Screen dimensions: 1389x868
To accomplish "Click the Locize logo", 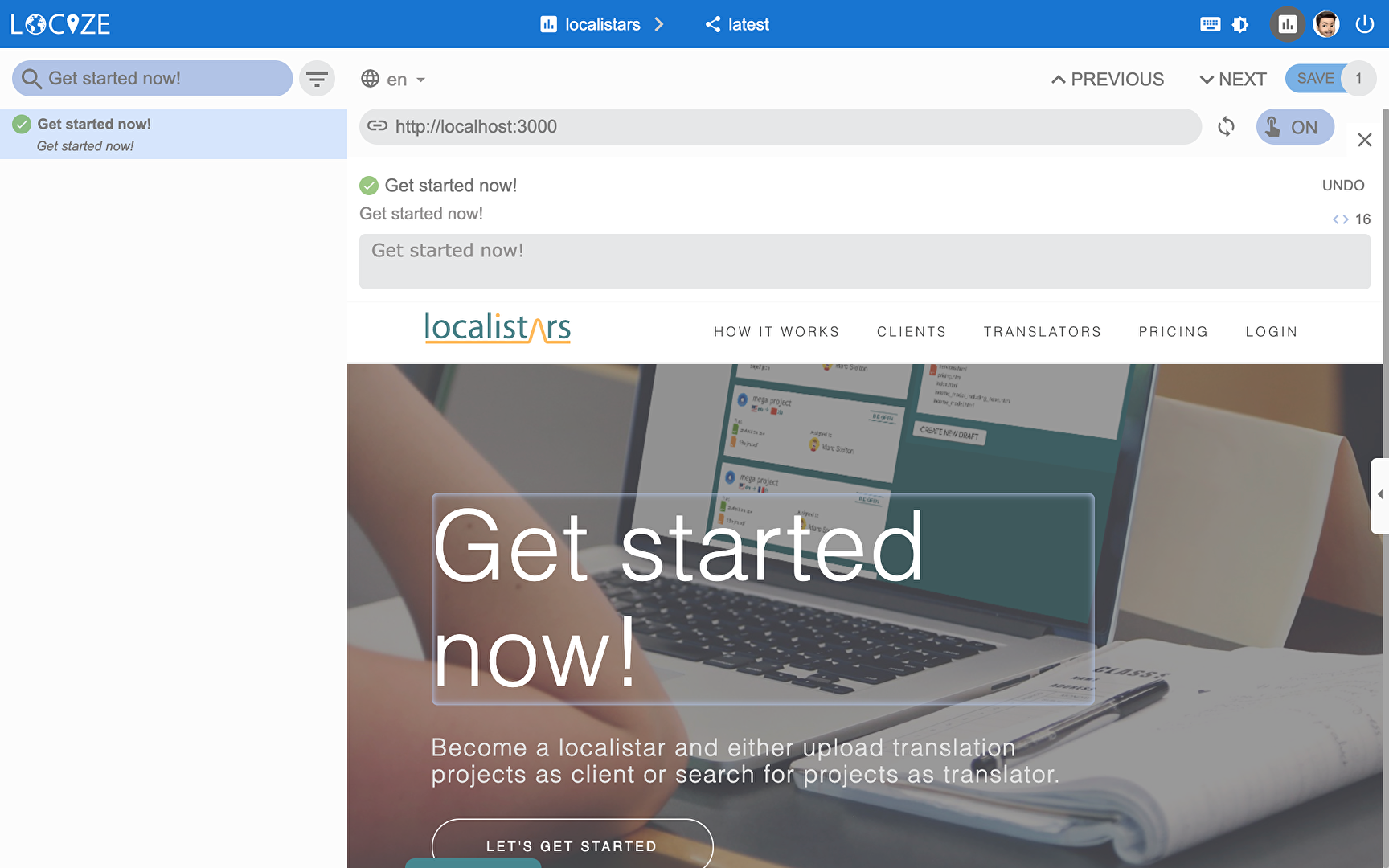I will point(61,24).
